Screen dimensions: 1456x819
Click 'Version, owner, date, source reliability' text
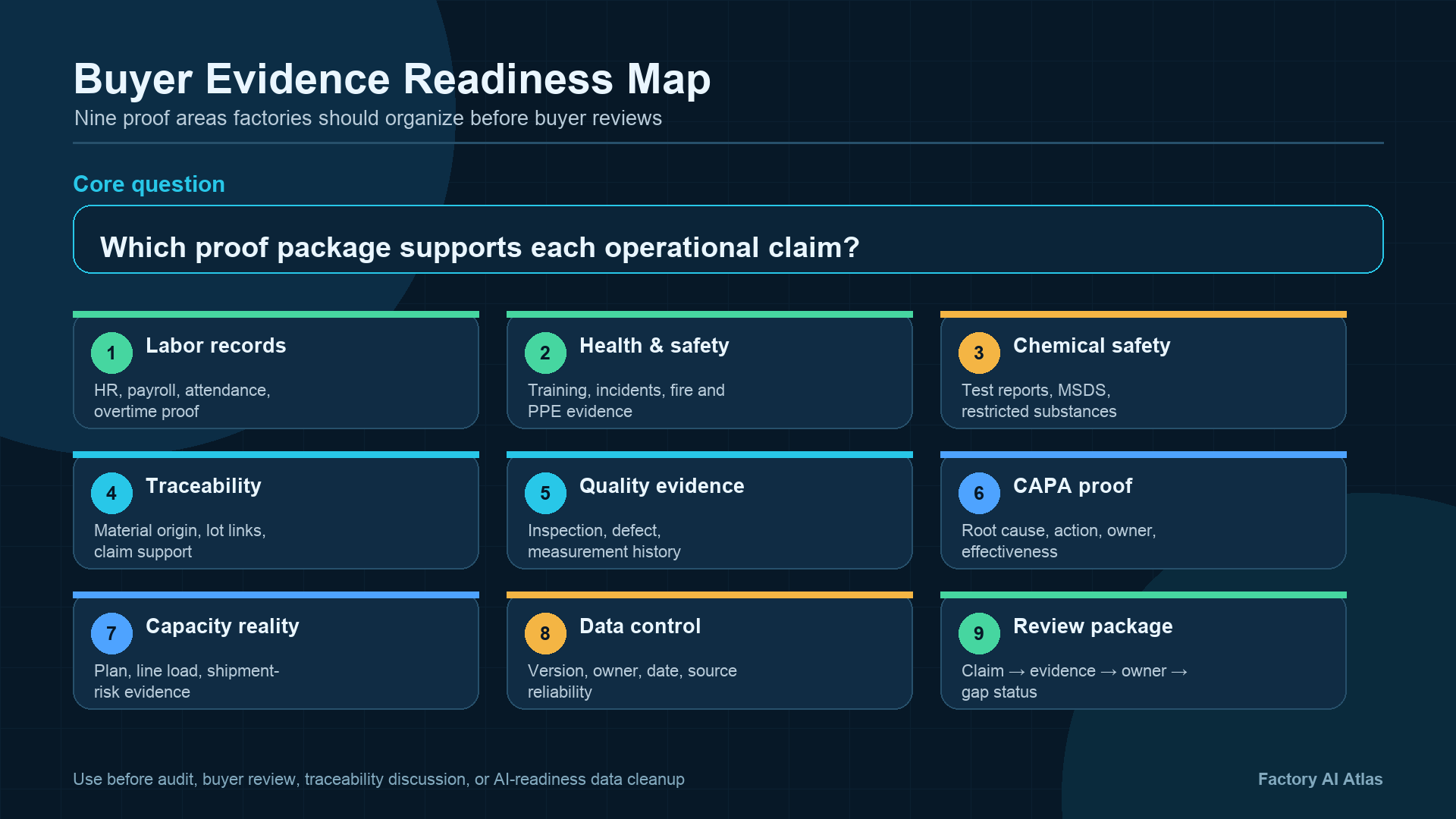pyautogui.click(x=632, y=681)
